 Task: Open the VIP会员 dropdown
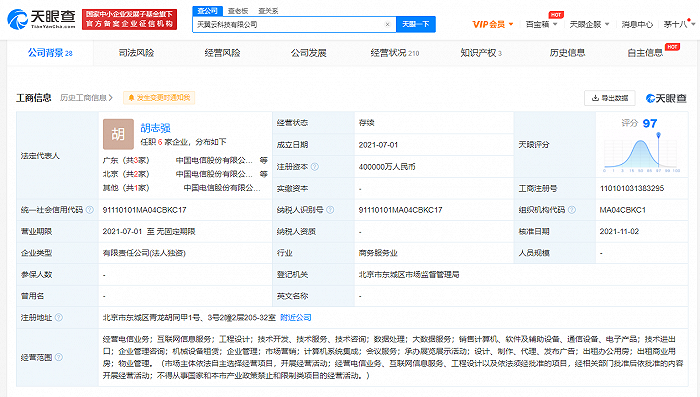493,24
